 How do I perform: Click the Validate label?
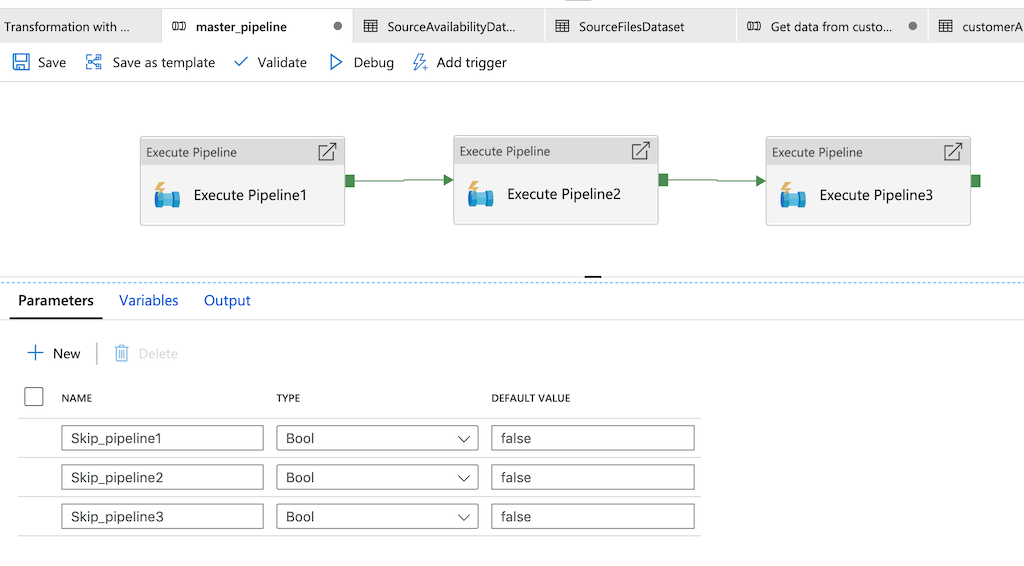pos(282,63)
